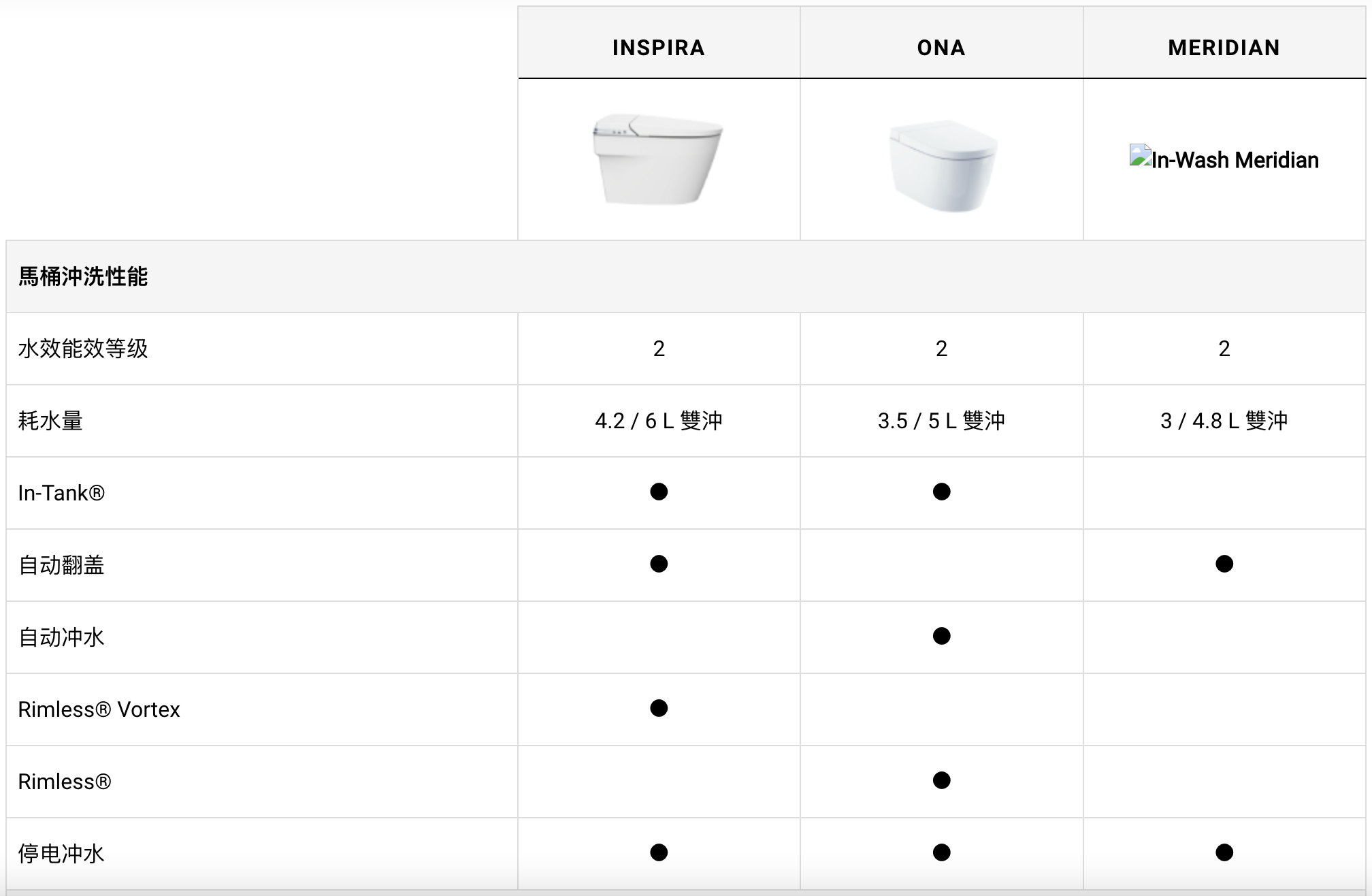Click the 耗水量 row label
1372x896 pixels.
(x=50, y=421)
